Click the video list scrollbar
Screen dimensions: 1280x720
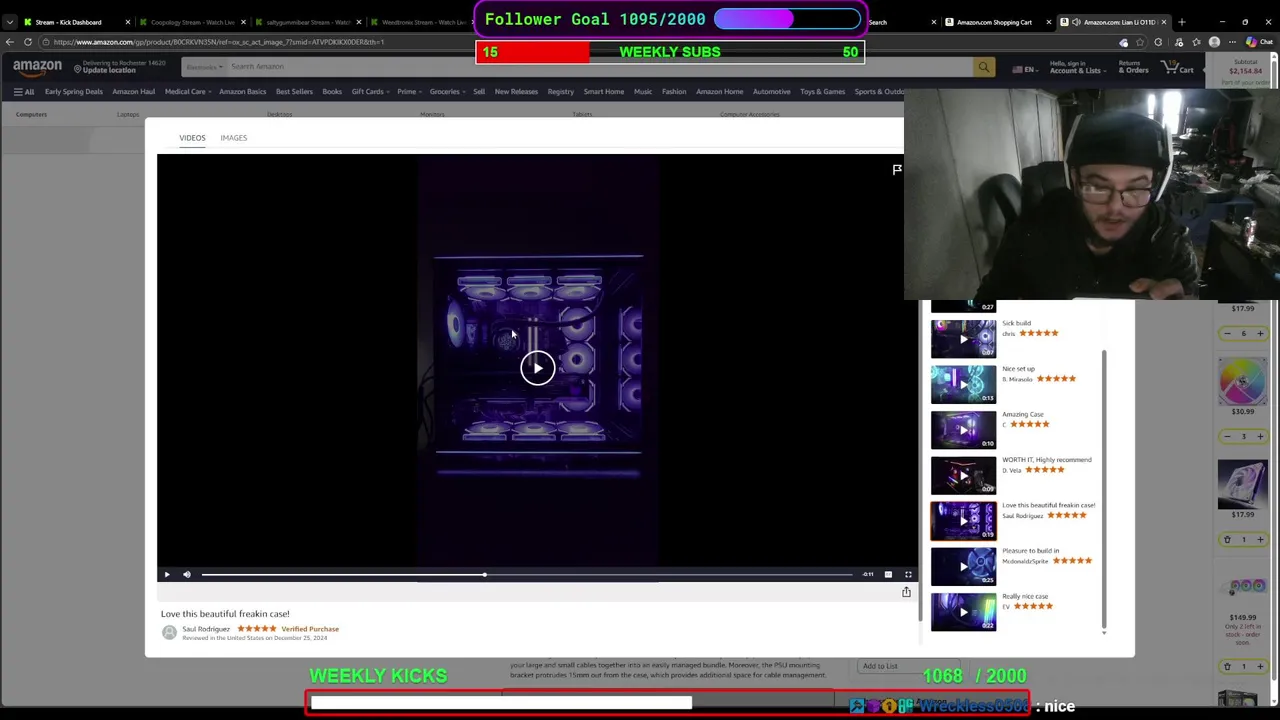[x=1104, y=490]
